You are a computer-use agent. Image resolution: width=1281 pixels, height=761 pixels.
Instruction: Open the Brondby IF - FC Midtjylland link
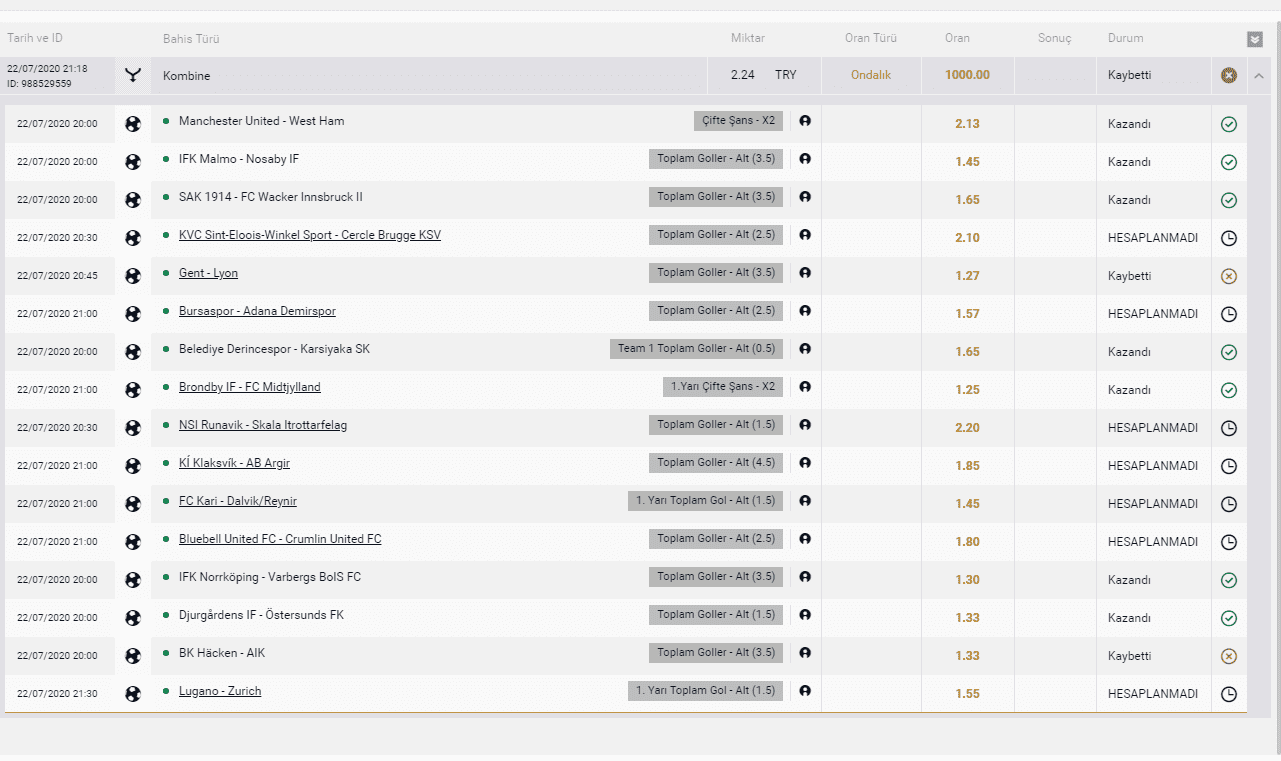click(250, 387)
